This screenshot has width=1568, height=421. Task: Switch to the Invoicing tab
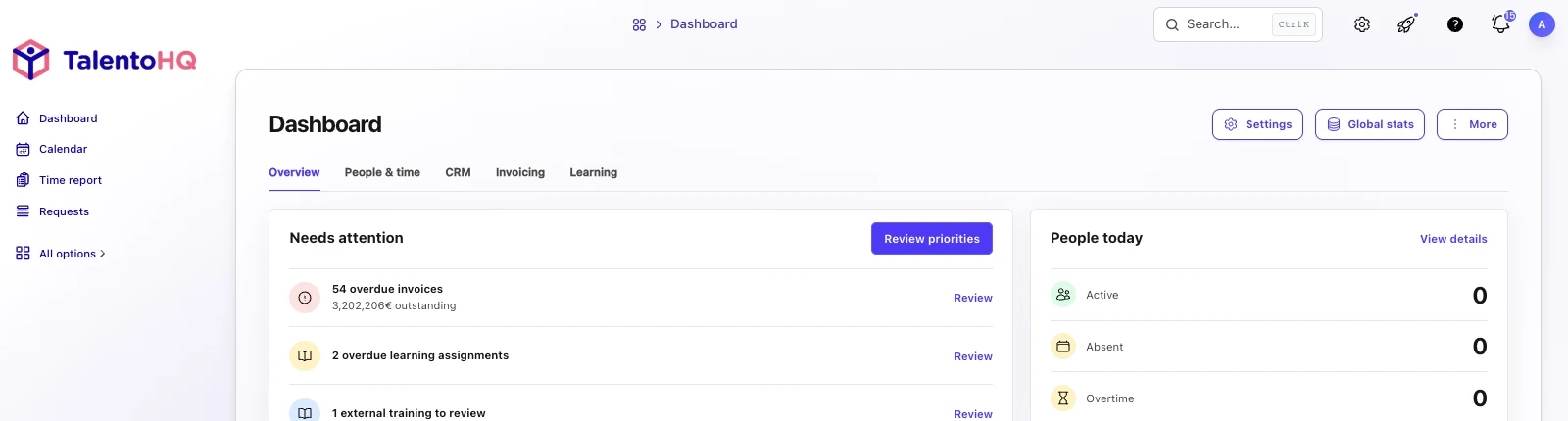(520, 172)
